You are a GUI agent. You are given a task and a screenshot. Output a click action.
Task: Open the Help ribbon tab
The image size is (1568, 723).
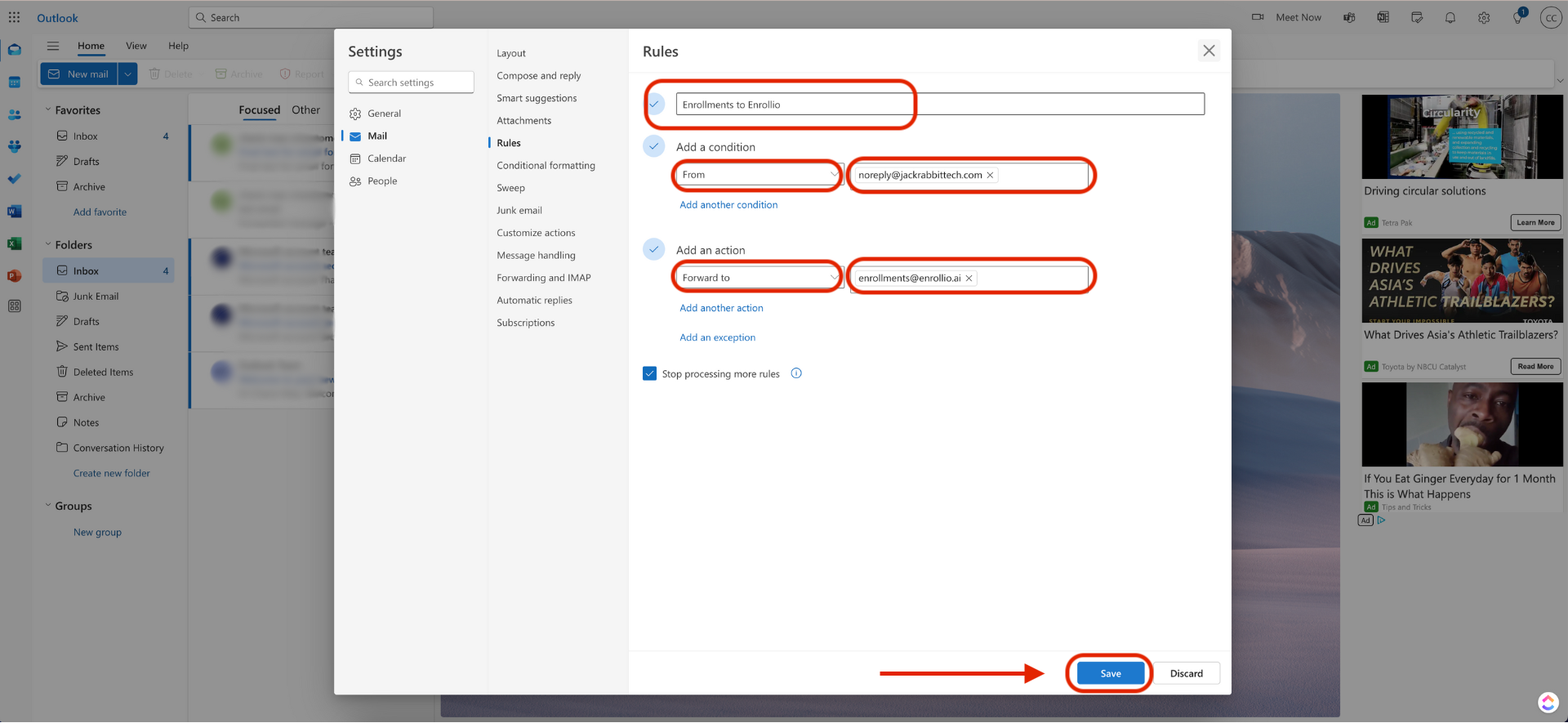178,46
